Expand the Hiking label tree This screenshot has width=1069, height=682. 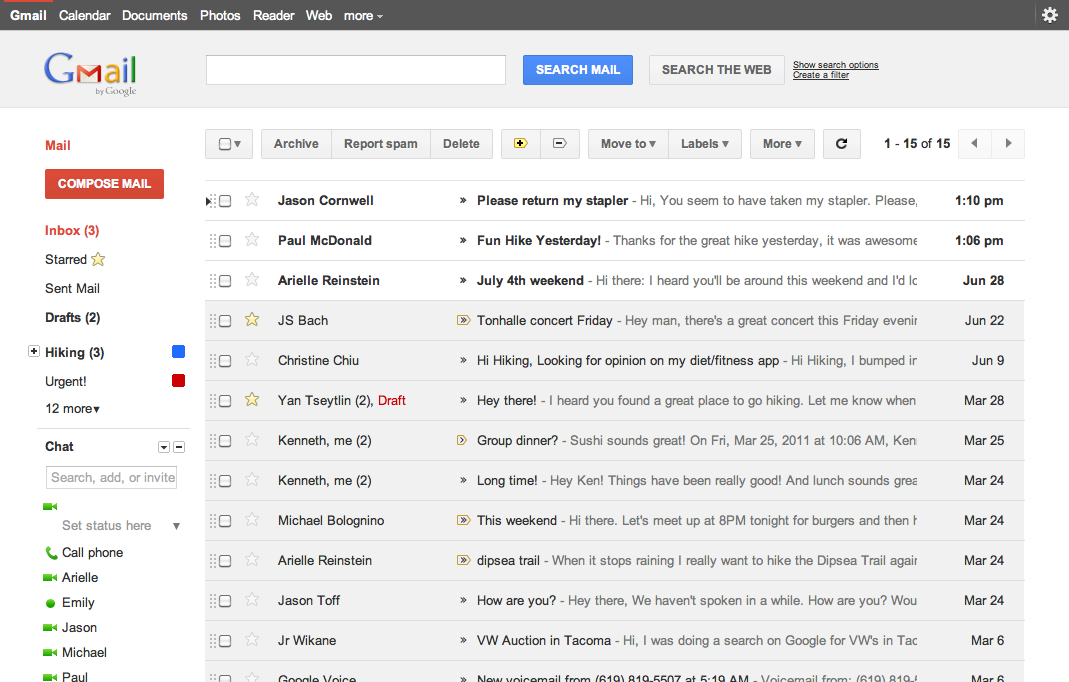click(34, 352)
